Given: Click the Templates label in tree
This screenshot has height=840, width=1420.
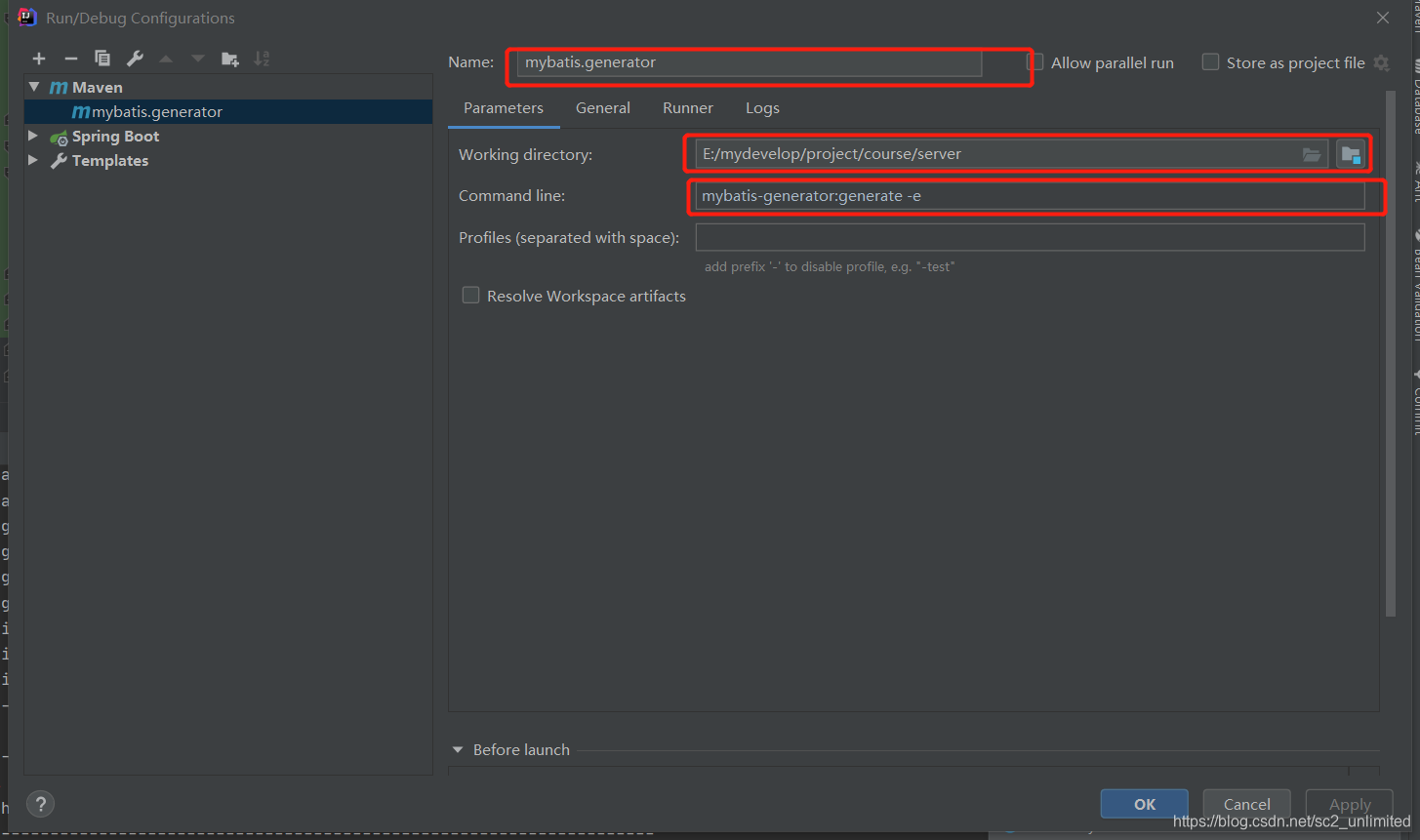Looking at the screenshot, I should 110,161.
